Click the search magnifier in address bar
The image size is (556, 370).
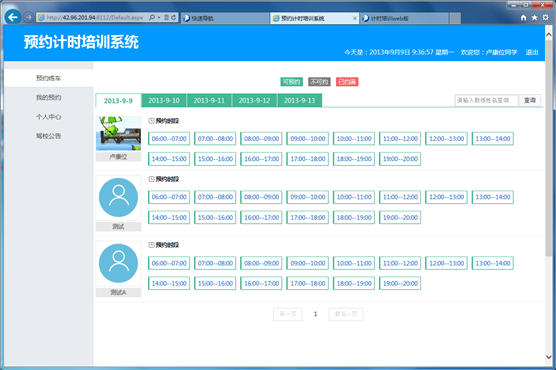152,17
